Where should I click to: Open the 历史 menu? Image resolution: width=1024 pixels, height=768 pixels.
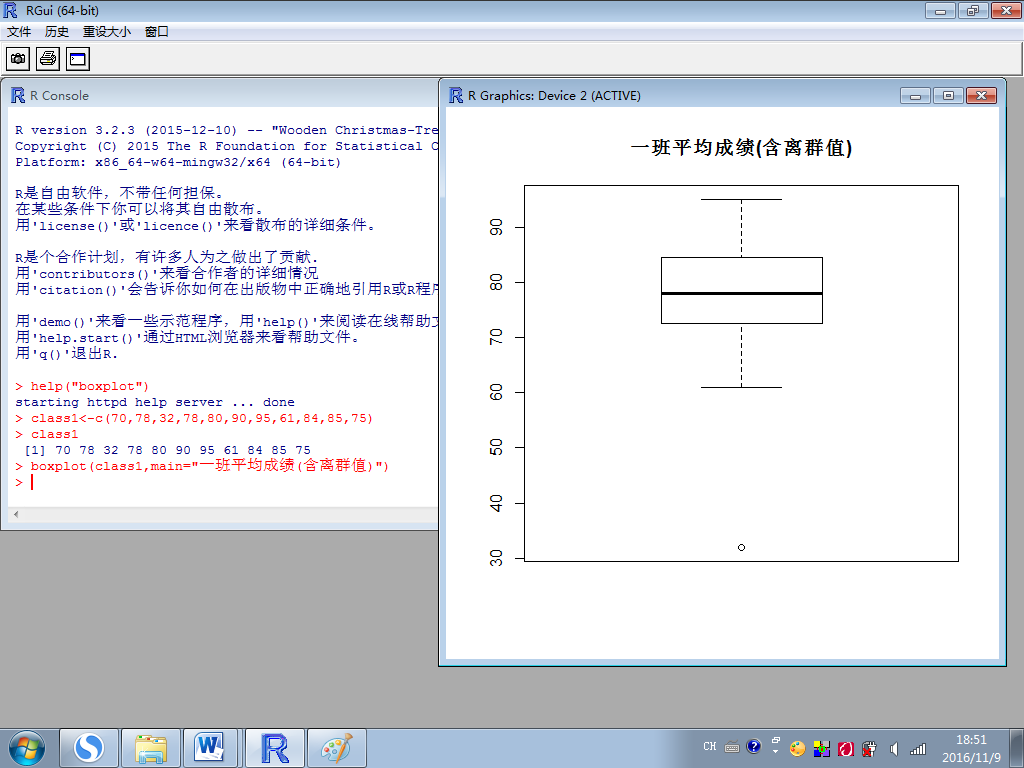coord(57,31)
